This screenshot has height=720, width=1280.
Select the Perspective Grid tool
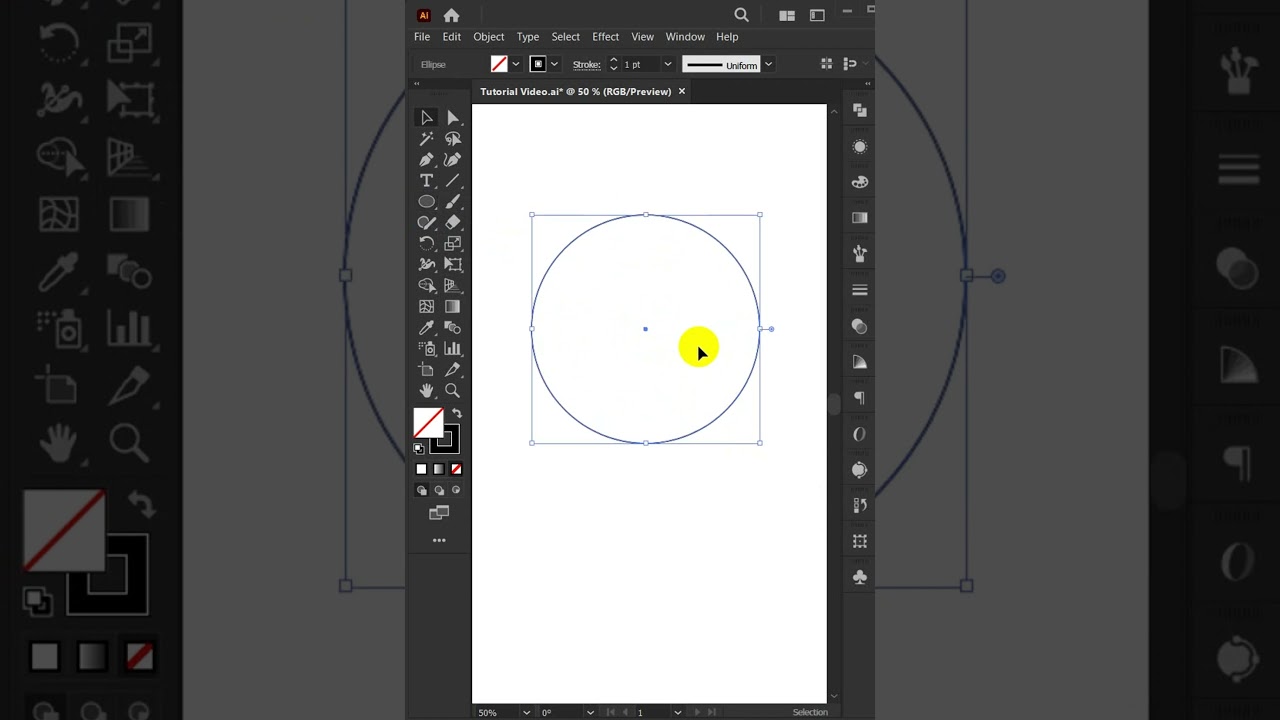(453, 286)
